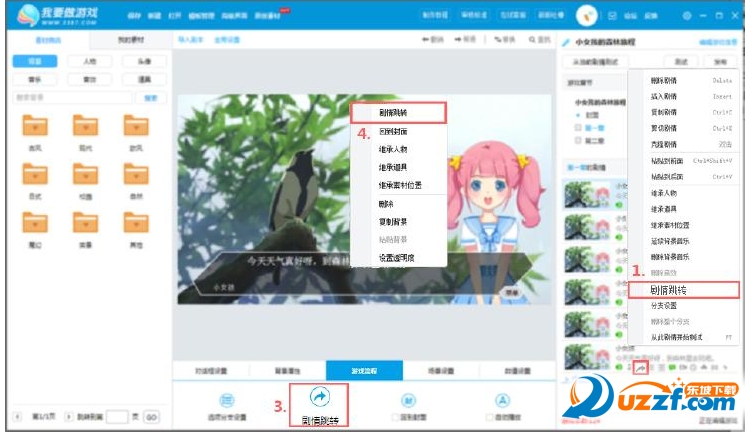The image size is (746, 435).
Task: Open the message icon next to avatar
Action: pos(612,16)
